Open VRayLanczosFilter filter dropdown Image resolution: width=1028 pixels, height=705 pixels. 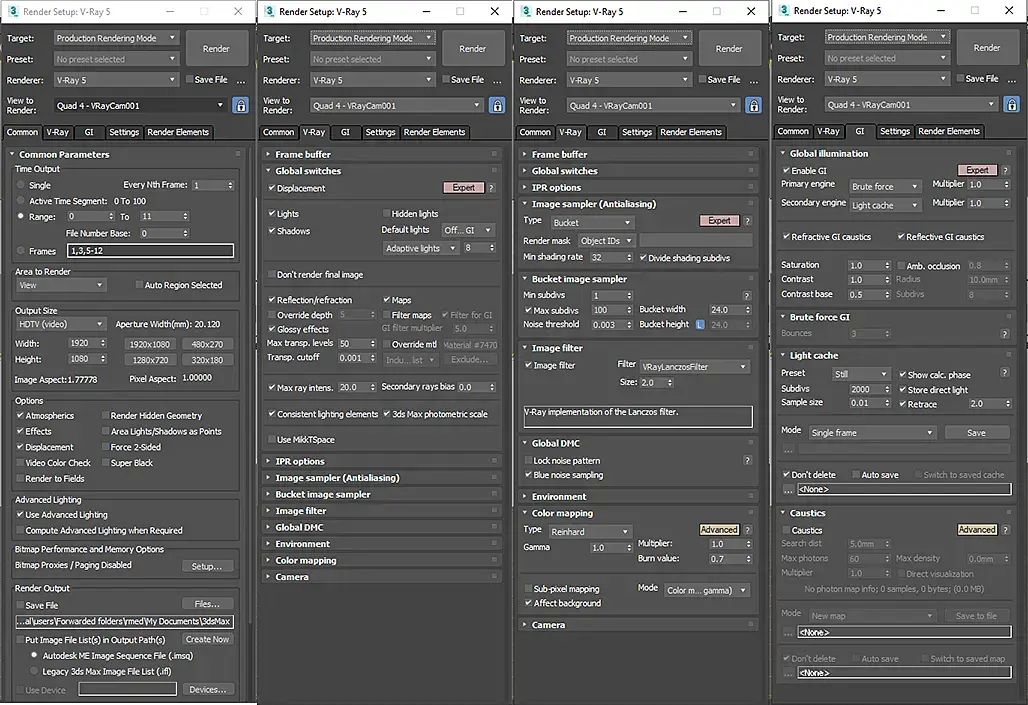(x=694, y=367)
